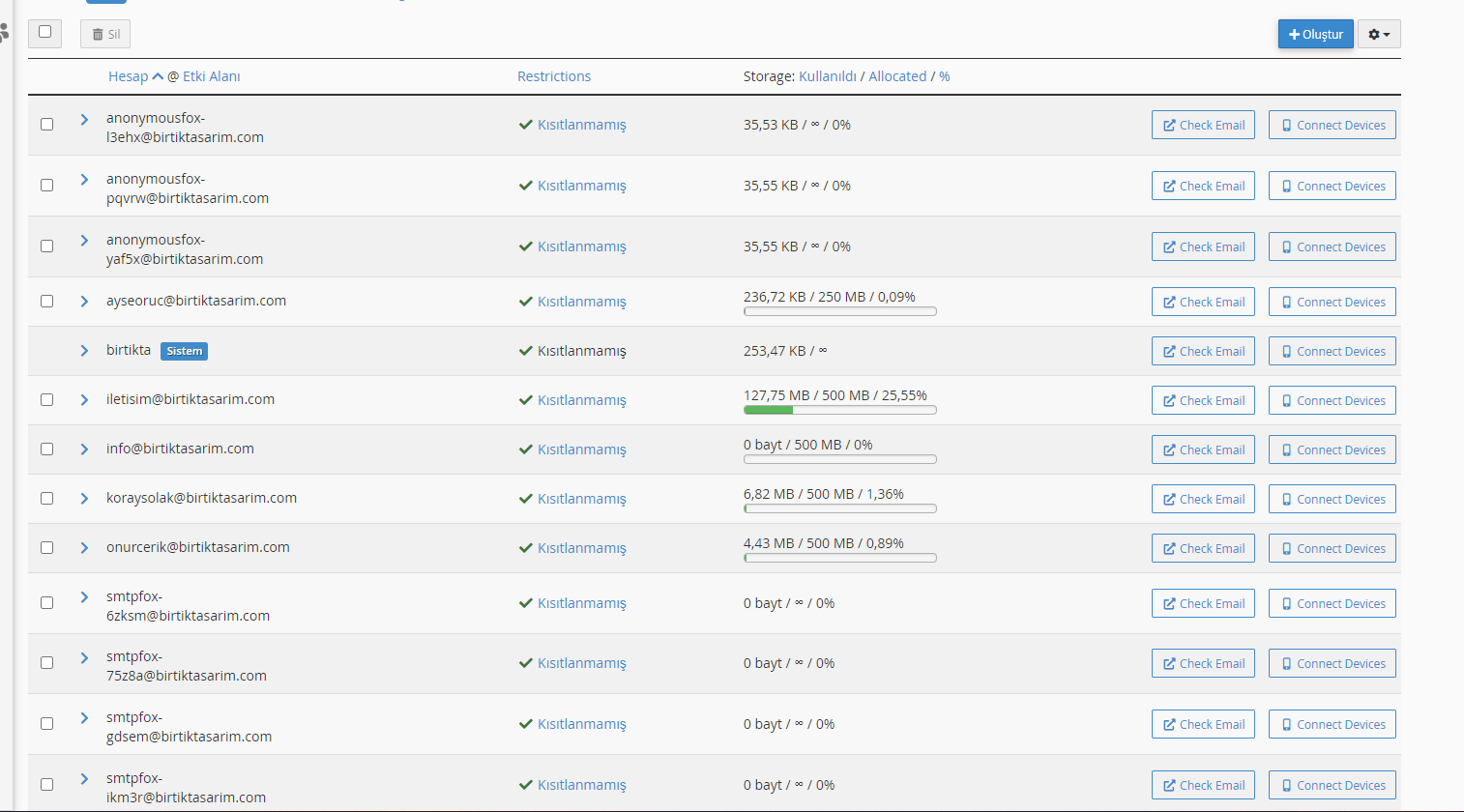Viewport: 1464px width, 812px height.
Task: Connect Devices for koraysolak@birtiktasarim.com
Action: point(1332,499)
